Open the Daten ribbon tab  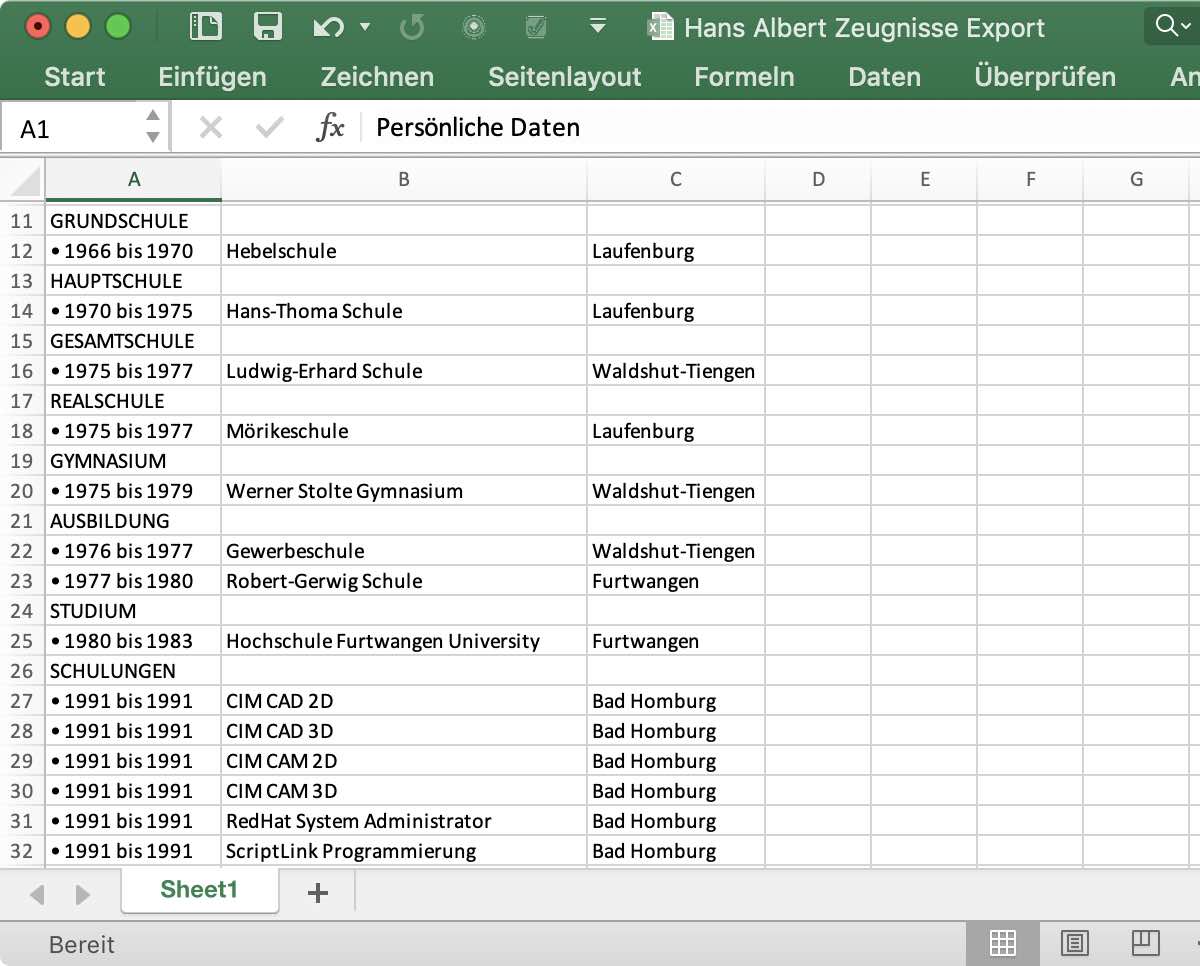[884, 77]
